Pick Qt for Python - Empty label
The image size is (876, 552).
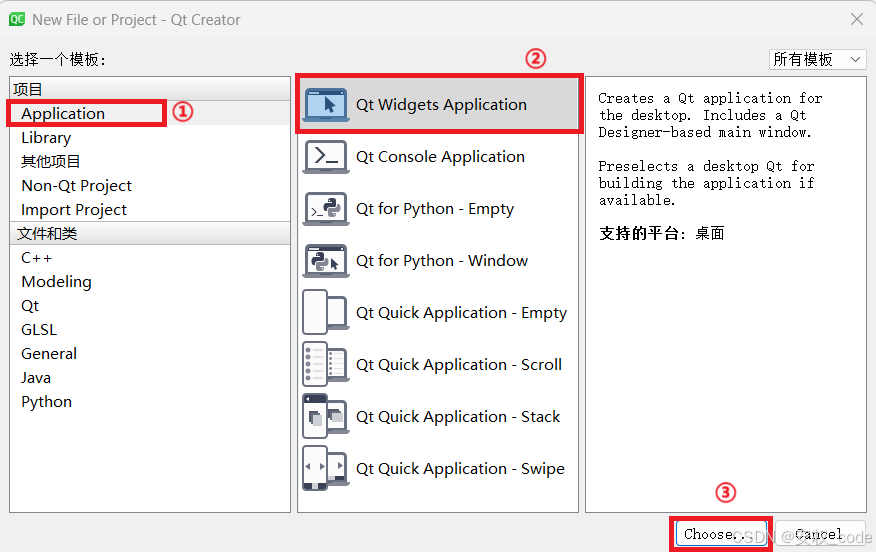click(435, 208)
